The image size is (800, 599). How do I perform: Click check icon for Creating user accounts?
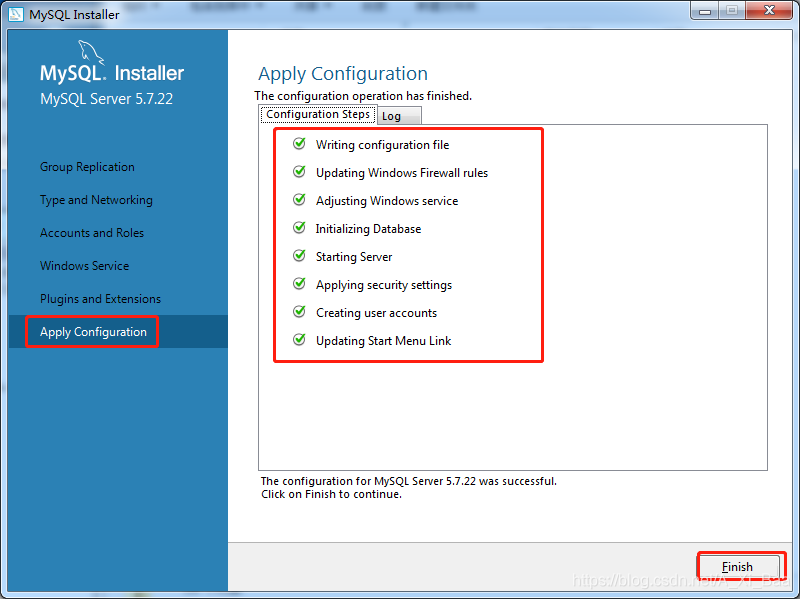point(299,312)
